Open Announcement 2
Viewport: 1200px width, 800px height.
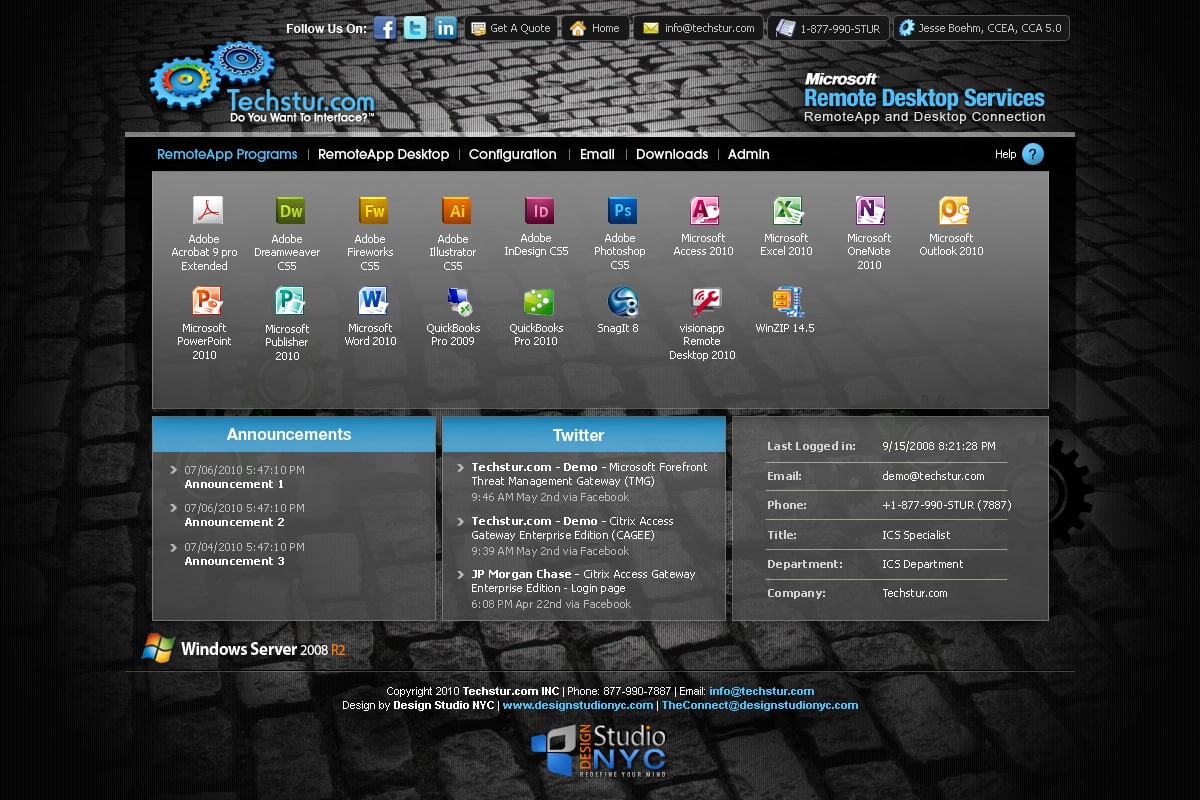click(x=234, y=522)
